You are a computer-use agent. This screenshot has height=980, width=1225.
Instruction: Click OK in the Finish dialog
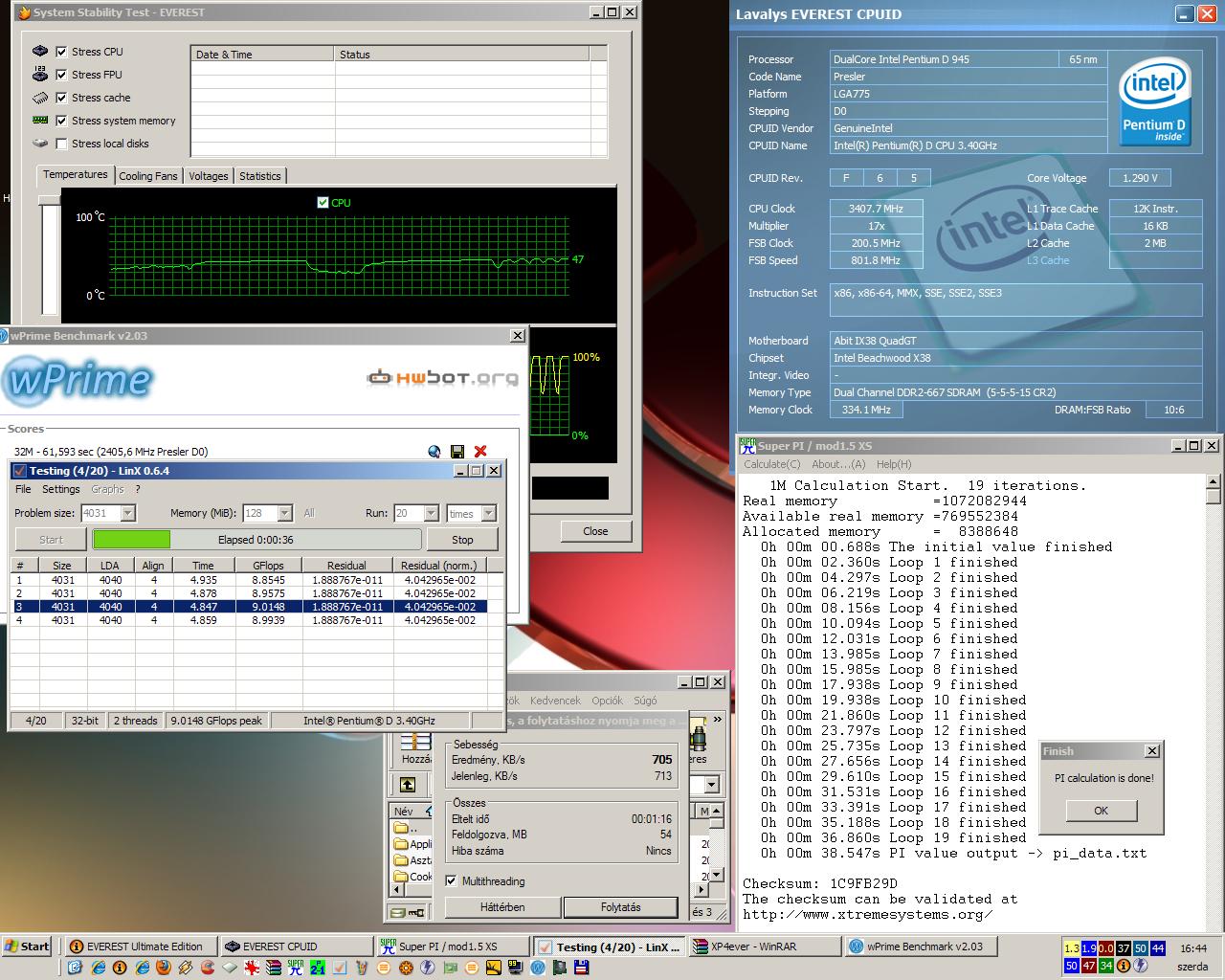tap(1101, 811)
